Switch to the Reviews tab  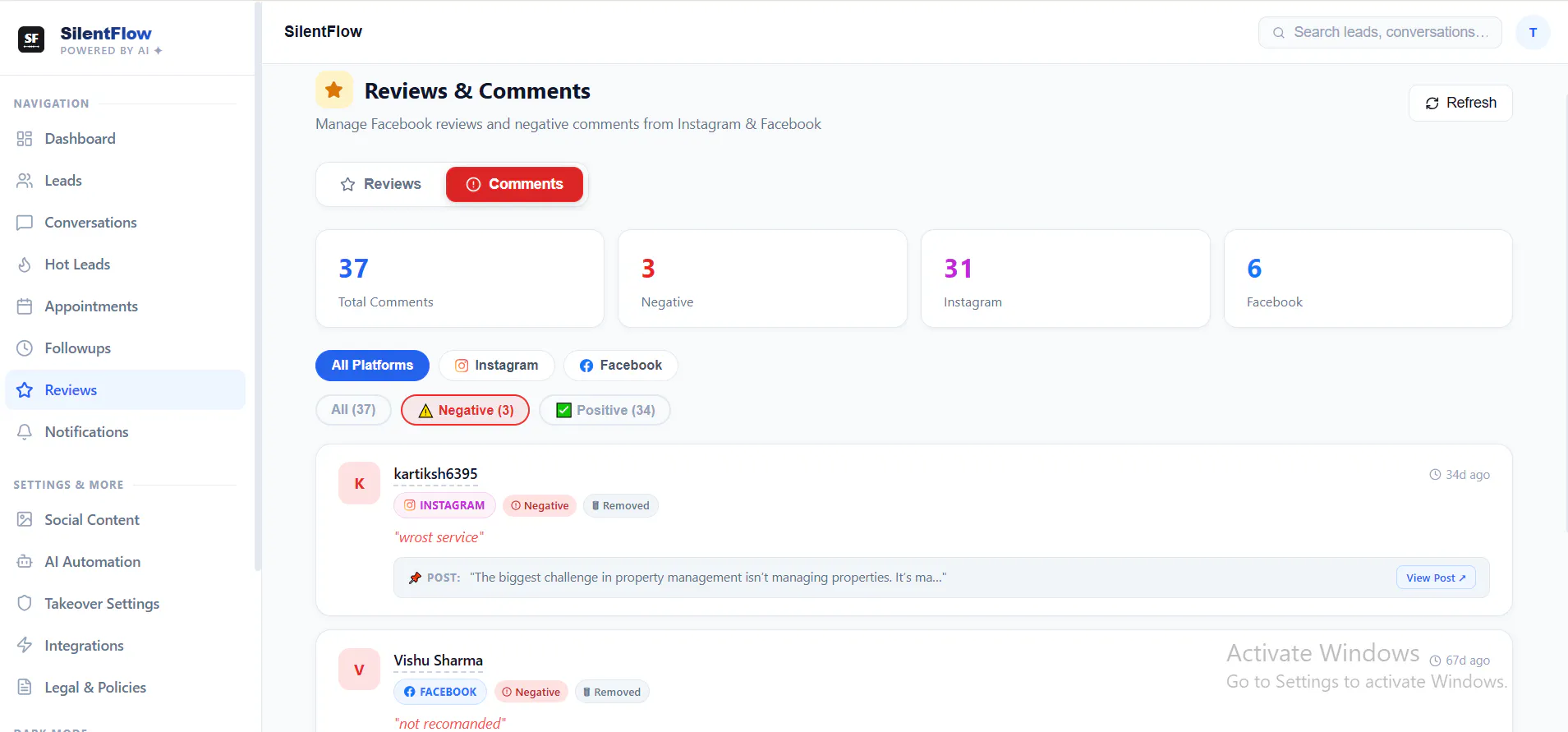tap(381, 184)
